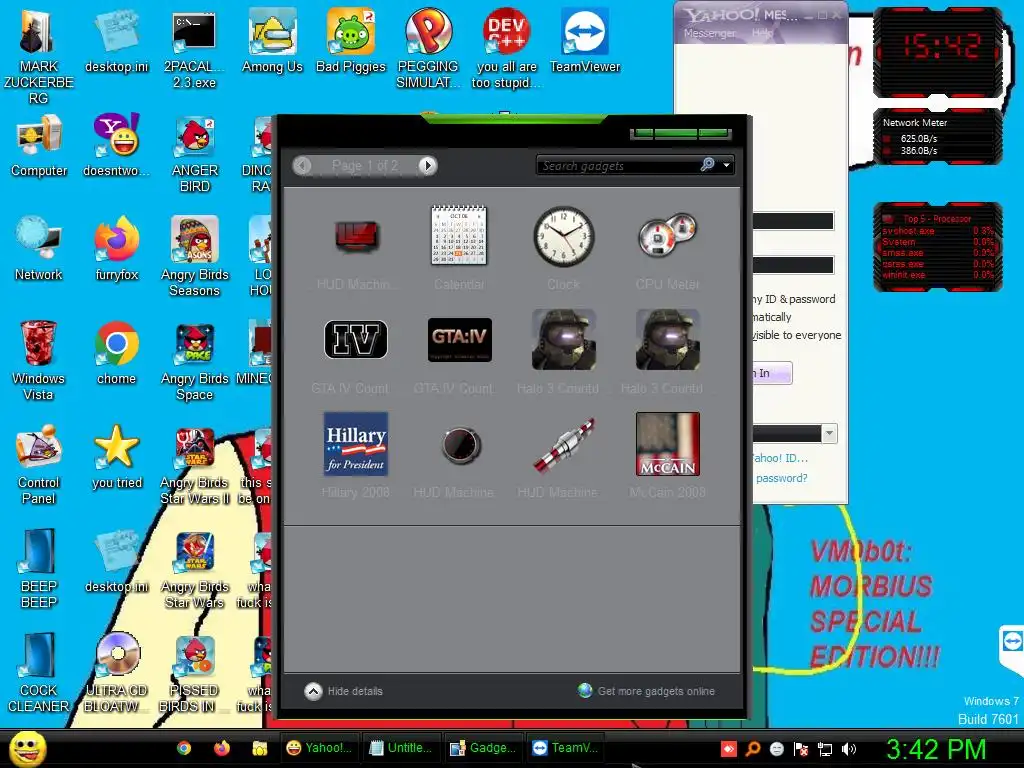Open the ULTRA CD BLOATW... disc icon
The height and width of the screenshot is (768, 1024).
click(x=116, y=673)
